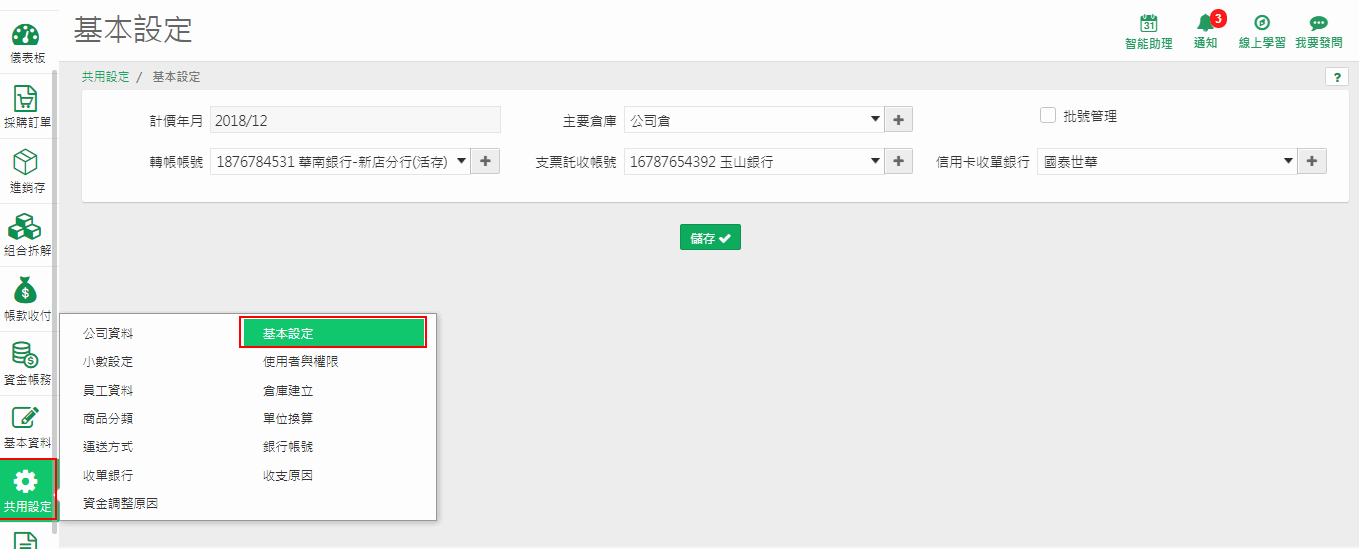The height and width of the screenshot is (549, 1359).
Task: Add a new 支票託收帳號 with plus button
Action: pyautogui.click(x=898, y=161)
